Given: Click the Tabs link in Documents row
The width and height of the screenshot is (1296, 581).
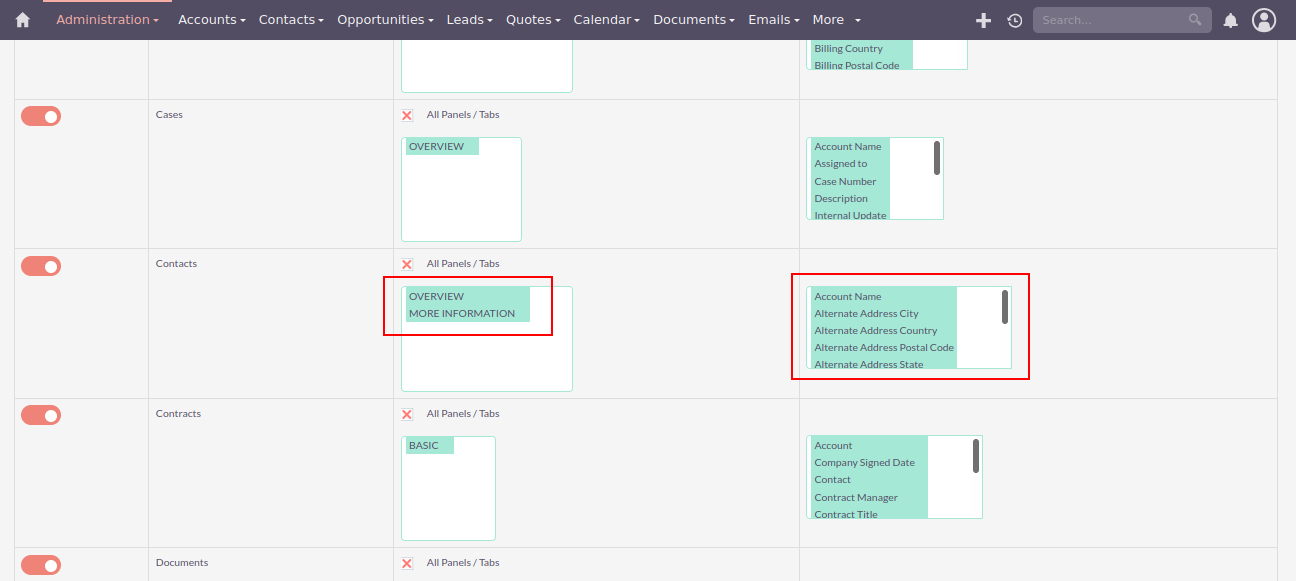Looking at the screenshot, I should point(489,563).
